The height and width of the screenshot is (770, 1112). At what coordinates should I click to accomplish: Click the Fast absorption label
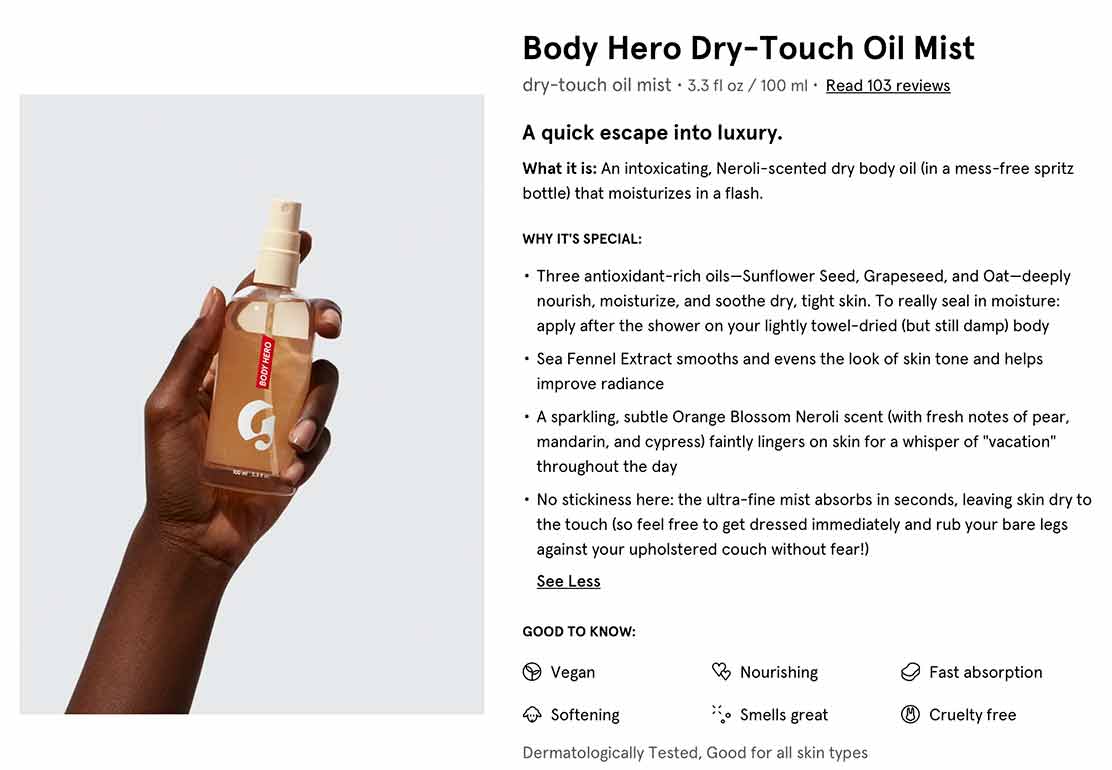point(986,672)
